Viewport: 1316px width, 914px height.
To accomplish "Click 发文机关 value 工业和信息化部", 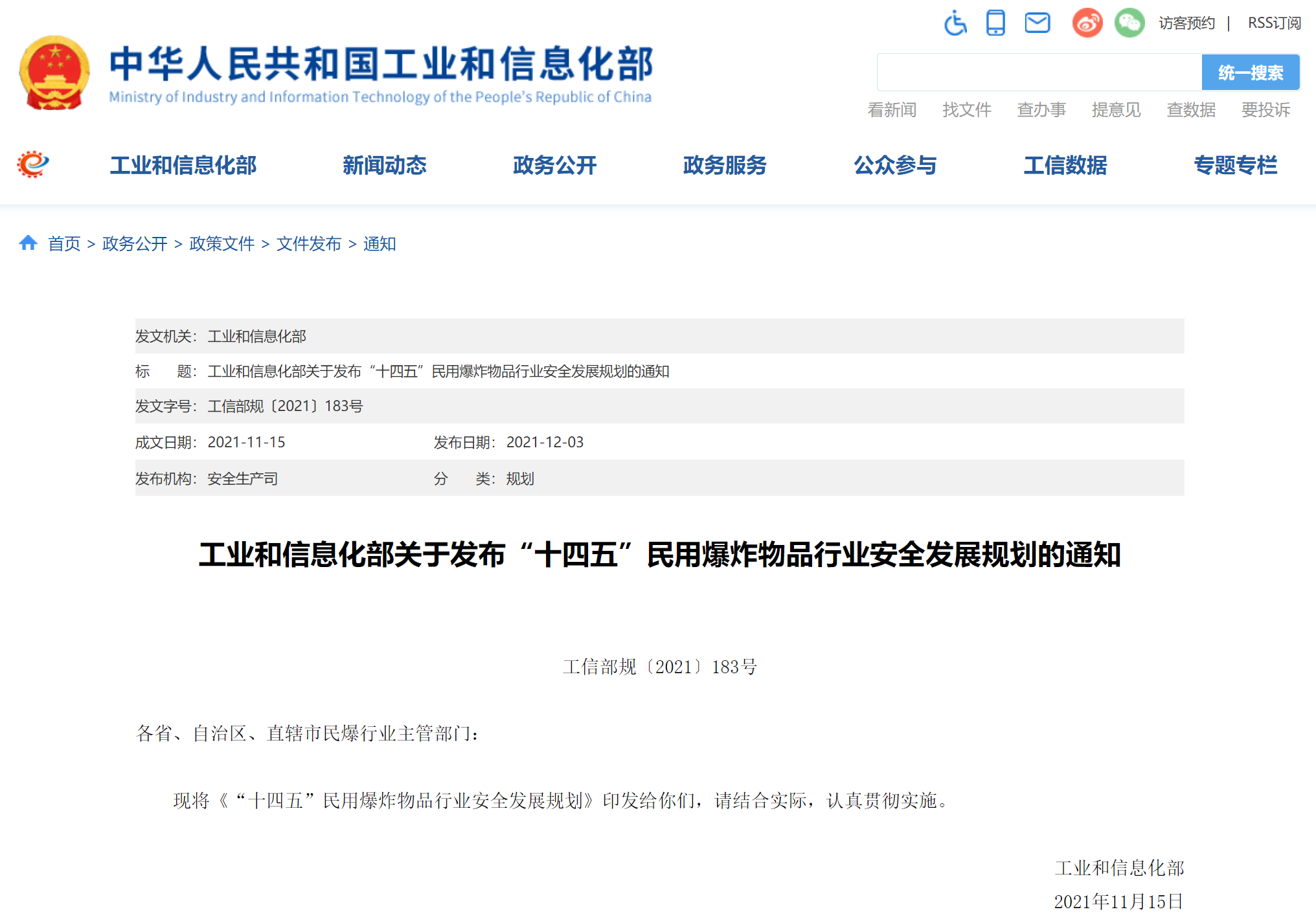I will [256, 336].
